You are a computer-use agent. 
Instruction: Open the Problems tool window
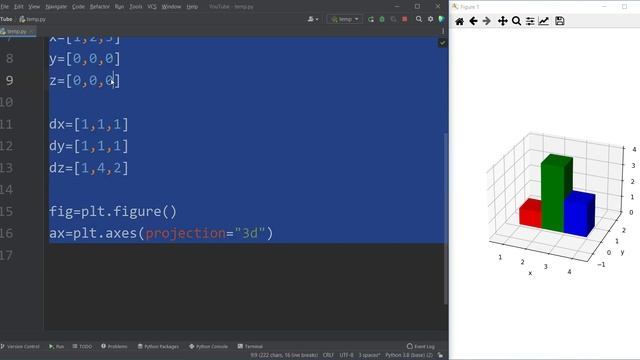click(114, 346)
